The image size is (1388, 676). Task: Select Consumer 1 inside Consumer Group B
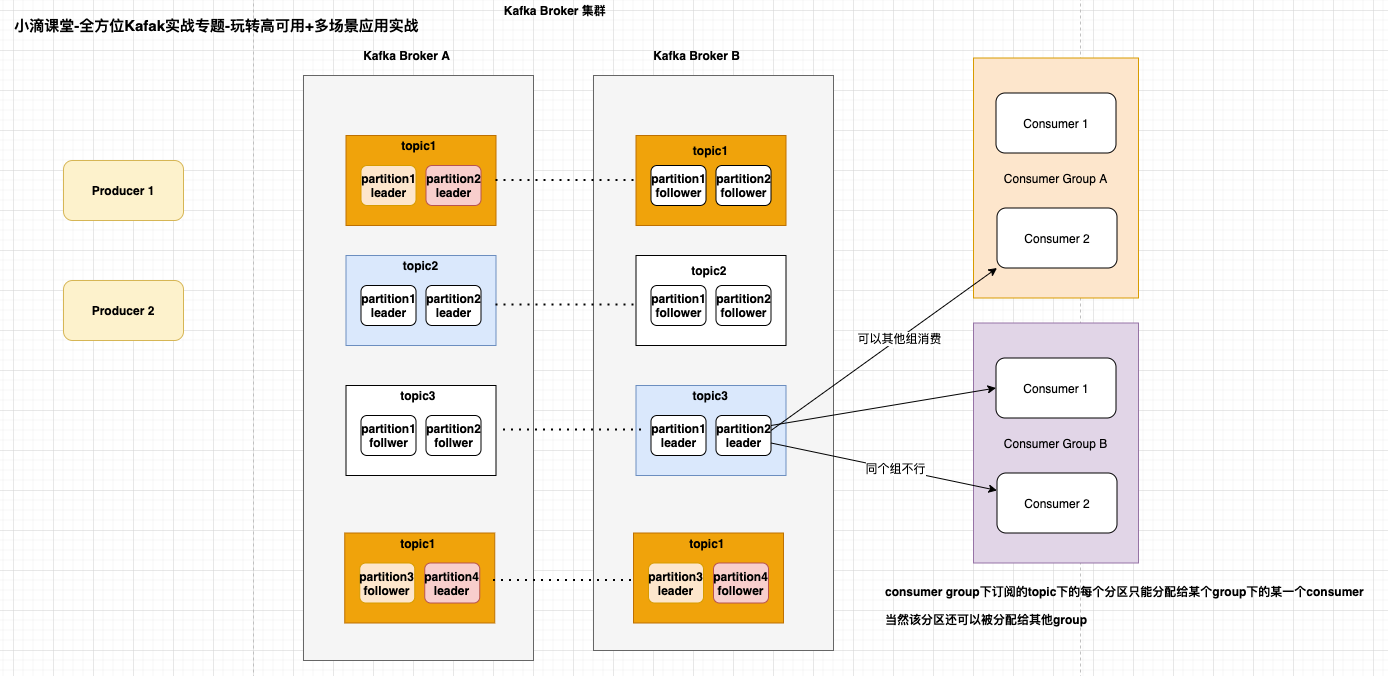[1056, 388]
